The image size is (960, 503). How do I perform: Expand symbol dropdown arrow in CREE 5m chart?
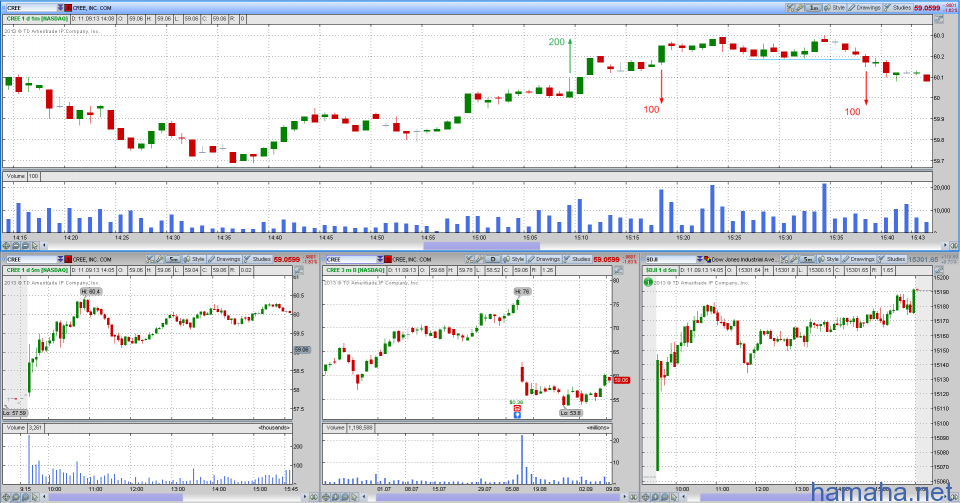pos(60,259)
